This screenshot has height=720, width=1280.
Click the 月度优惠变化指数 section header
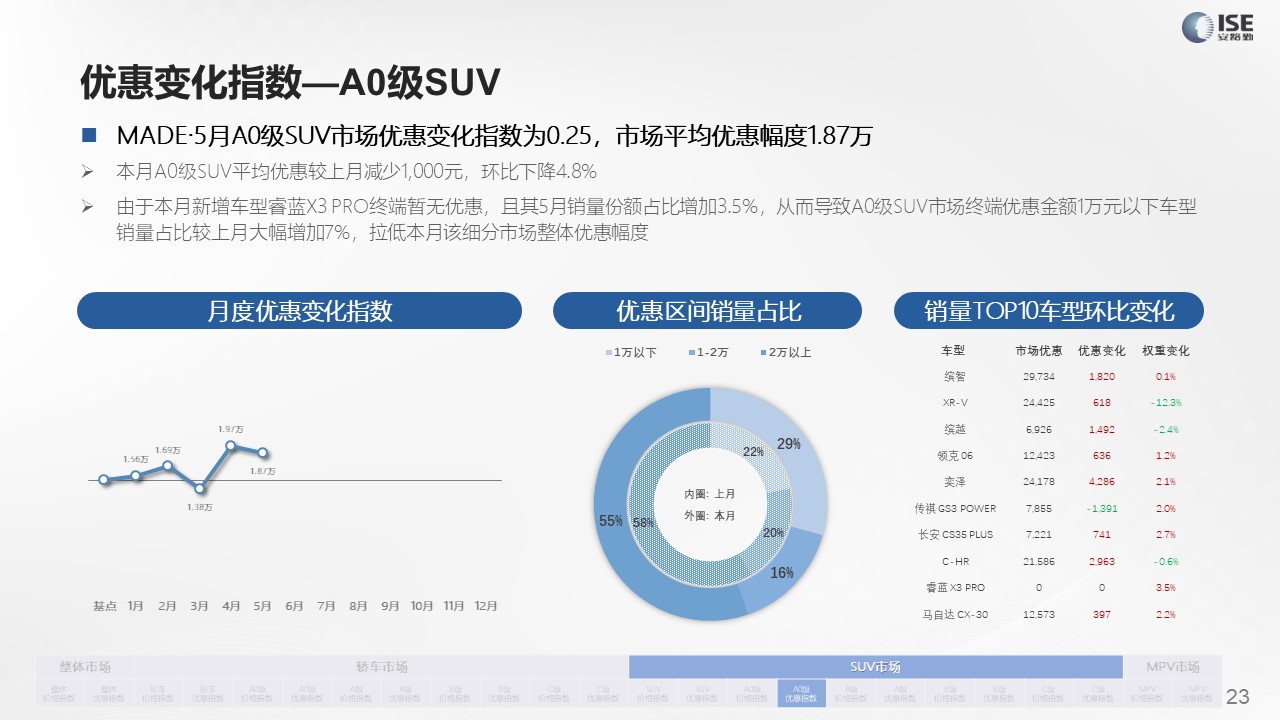click(299, 310)
